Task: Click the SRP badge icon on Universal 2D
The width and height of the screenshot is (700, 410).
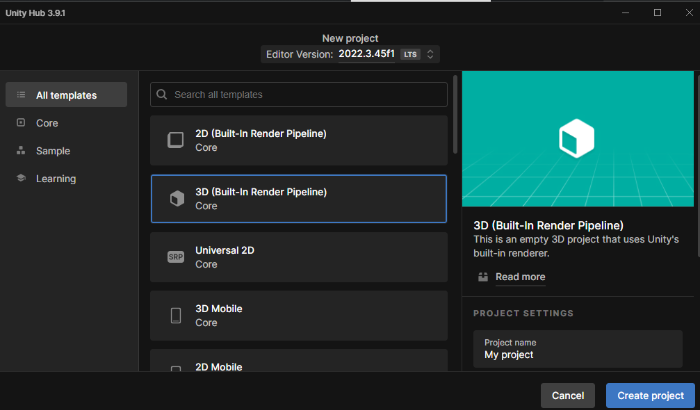Action: 175,257
